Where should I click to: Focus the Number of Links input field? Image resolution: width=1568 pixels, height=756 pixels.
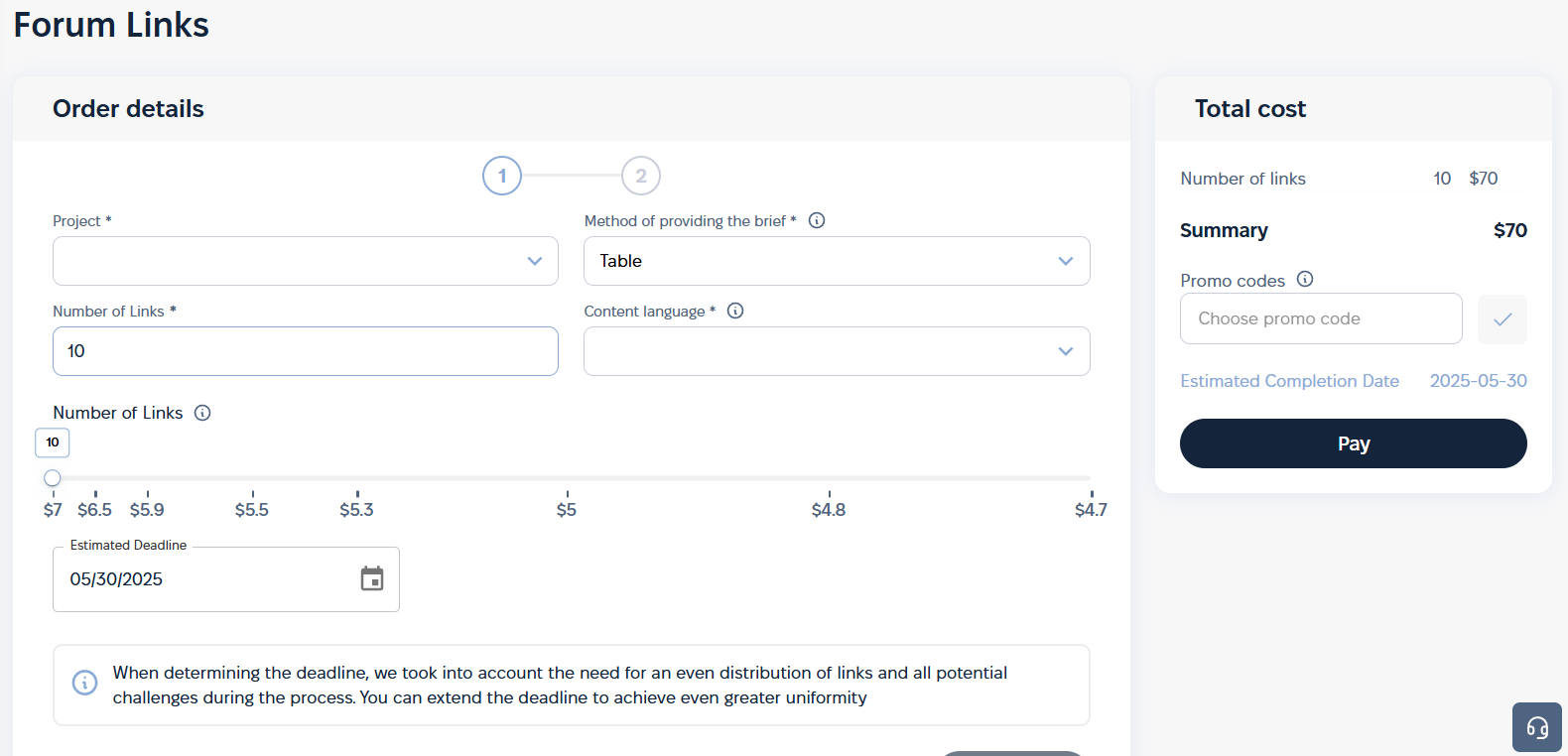click(306, 351)
